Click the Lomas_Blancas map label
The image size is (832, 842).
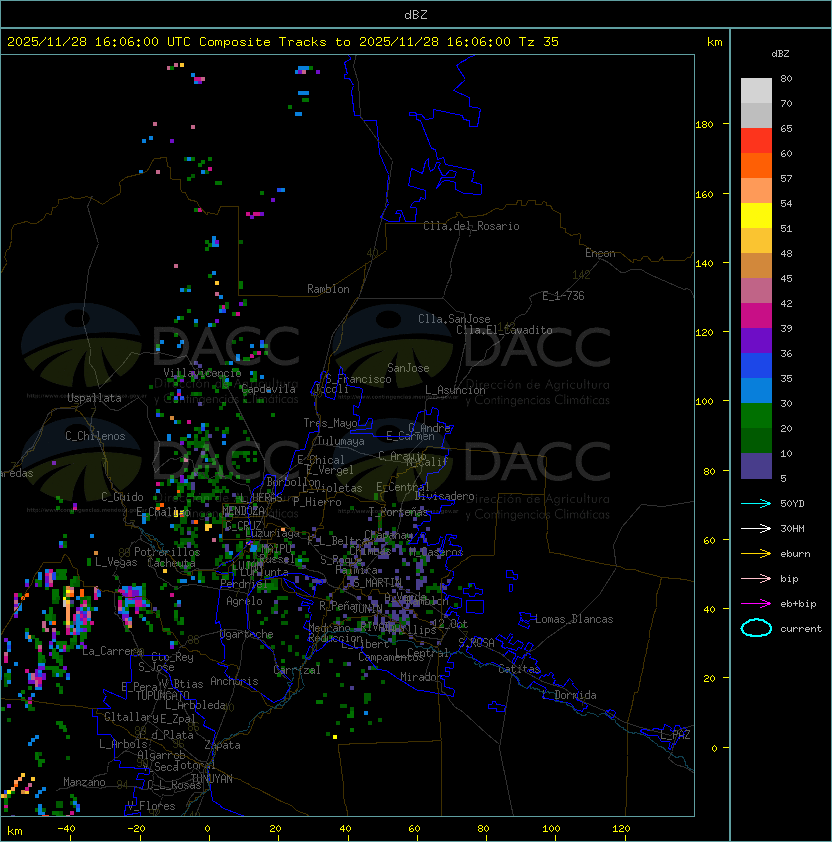coord(574,619)
